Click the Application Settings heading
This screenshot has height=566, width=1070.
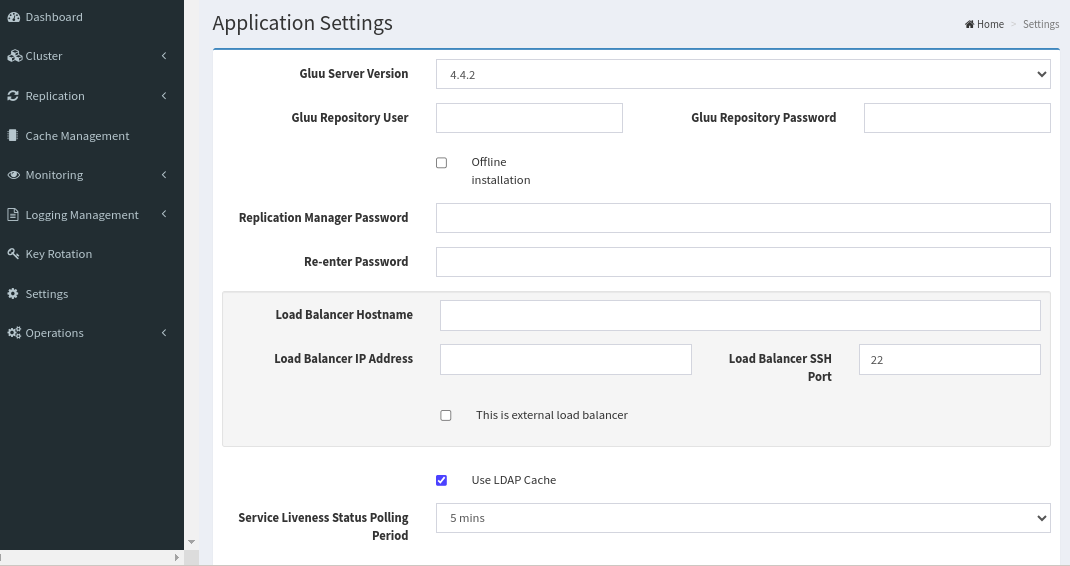pyautogui.click(x=302, y=23)
